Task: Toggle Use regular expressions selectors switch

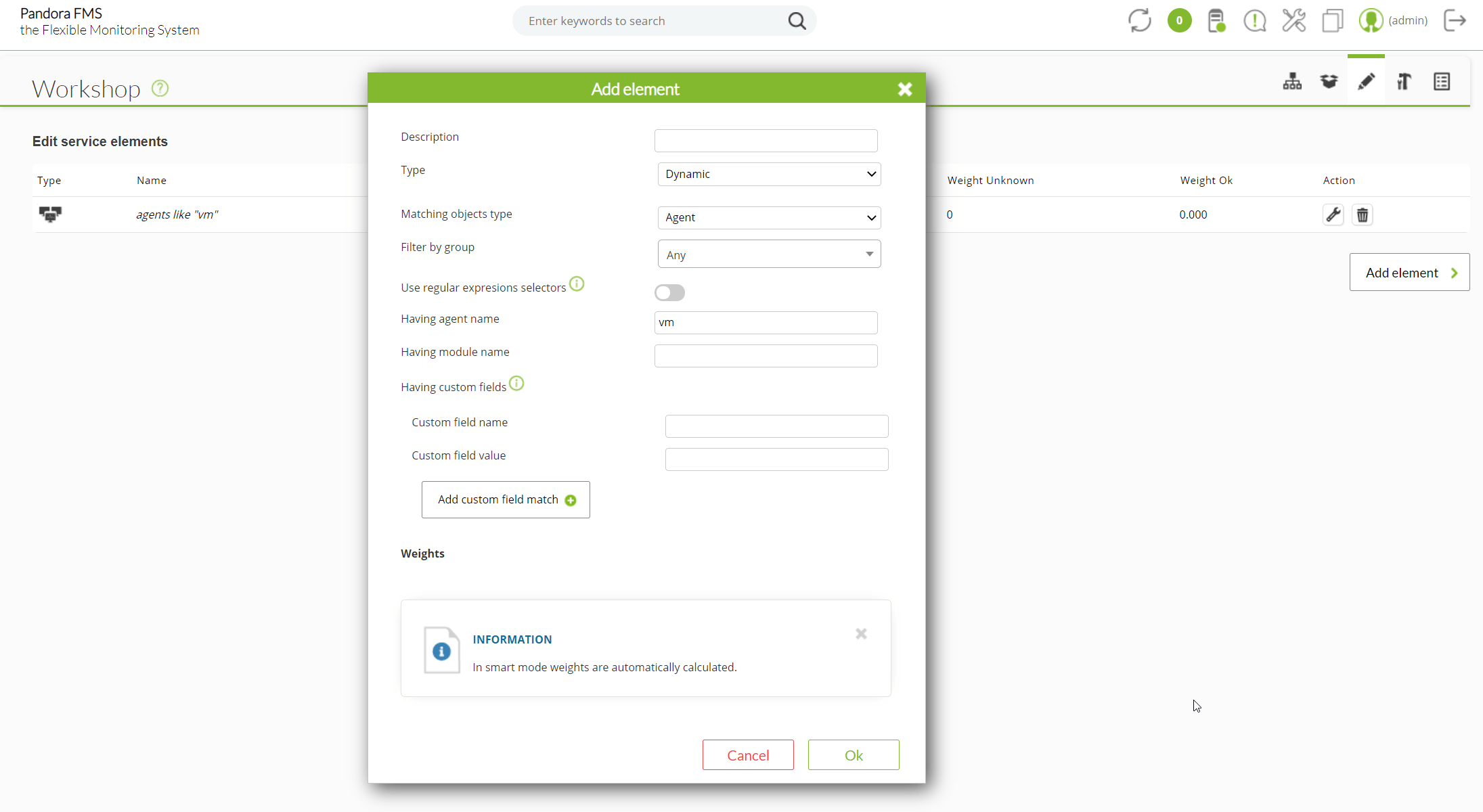Action: (x=669, y=292)
